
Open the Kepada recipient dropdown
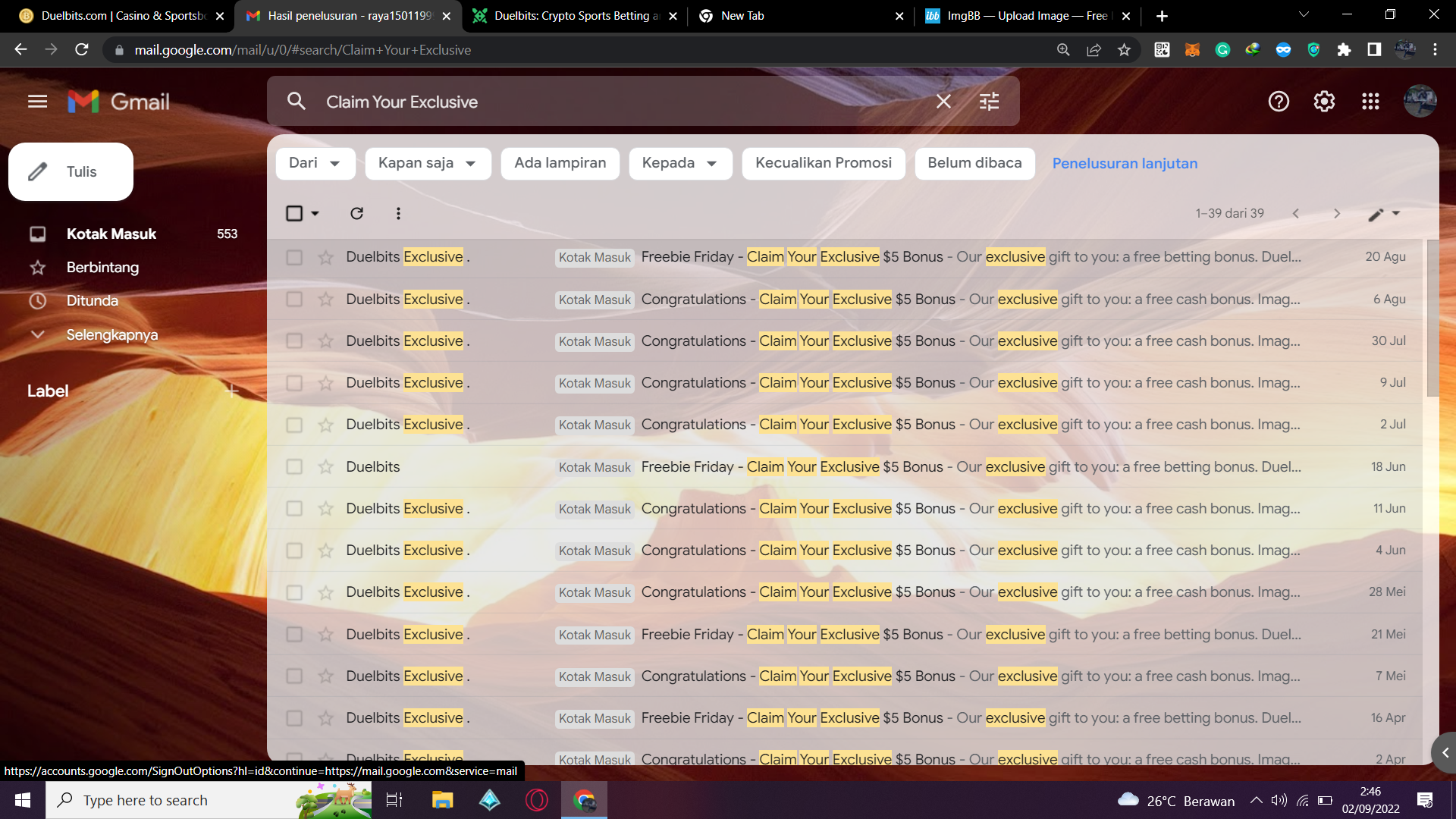point(680,164)
